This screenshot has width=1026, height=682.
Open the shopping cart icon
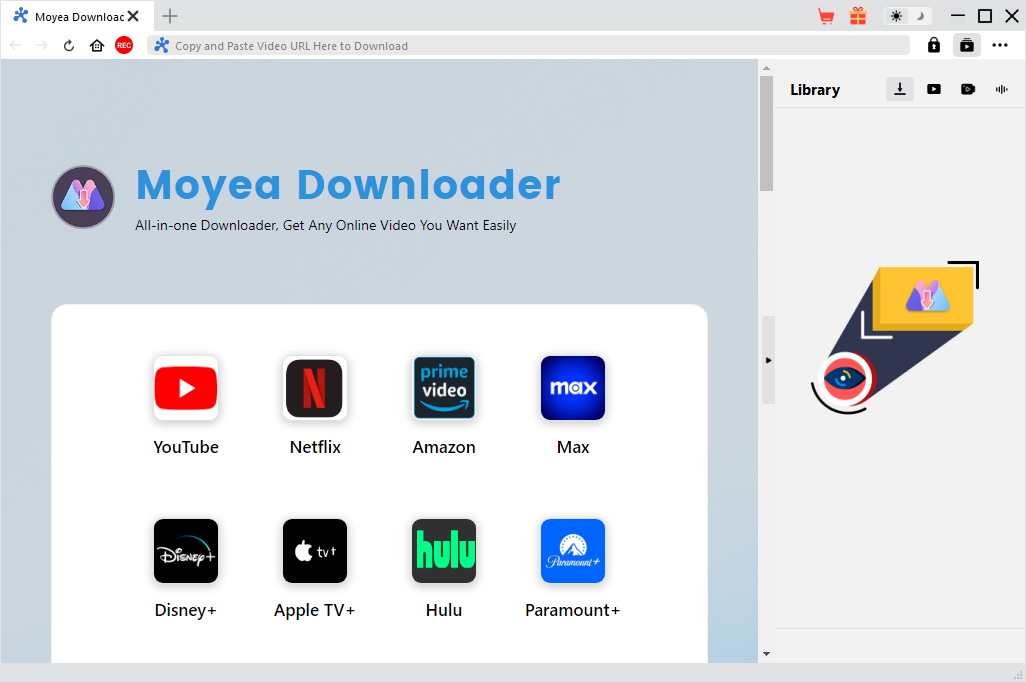(x=826, y=16)
